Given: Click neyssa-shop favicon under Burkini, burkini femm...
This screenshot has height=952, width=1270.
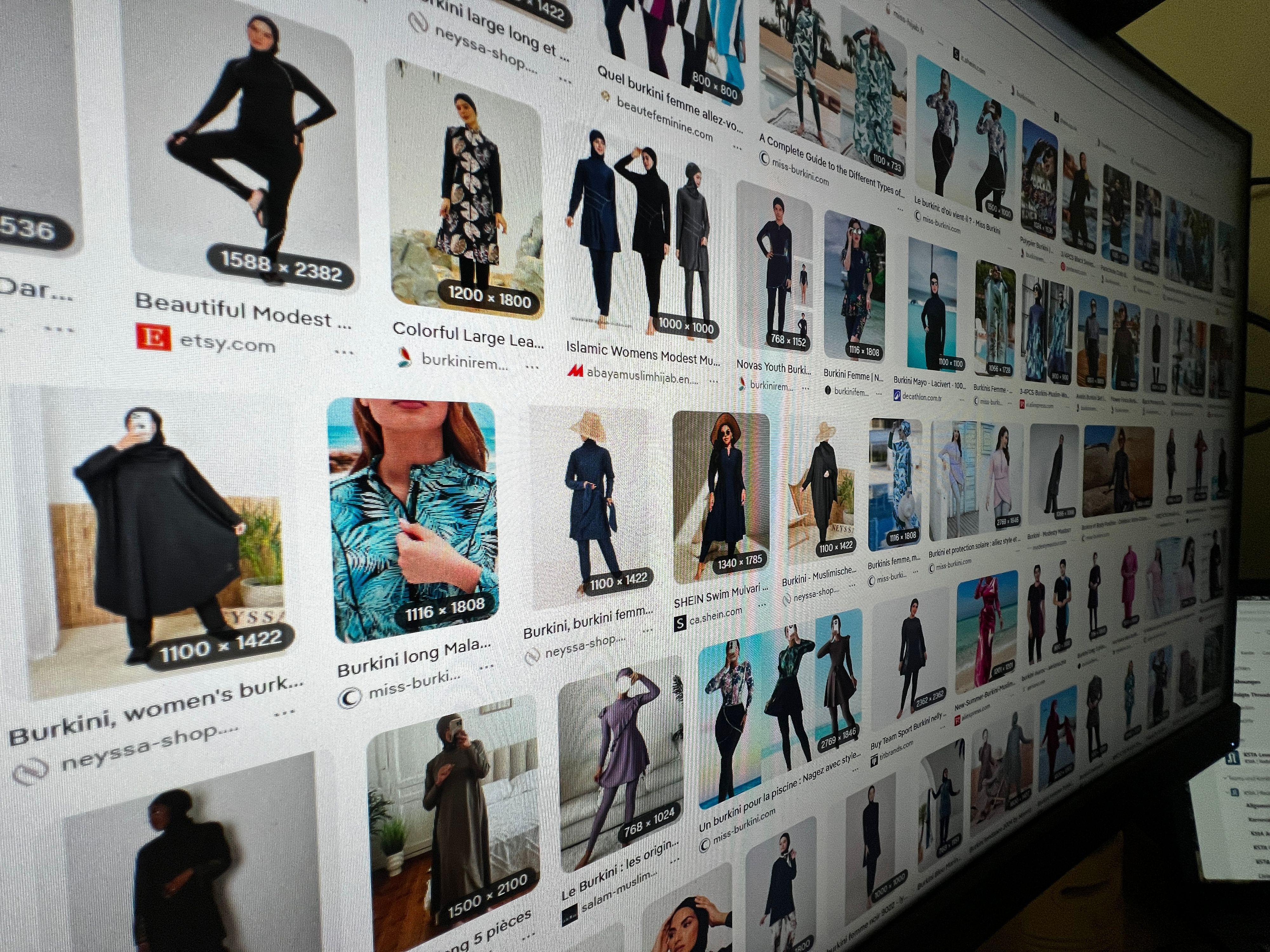Looking at the screenshot, I should coord(533,655).
